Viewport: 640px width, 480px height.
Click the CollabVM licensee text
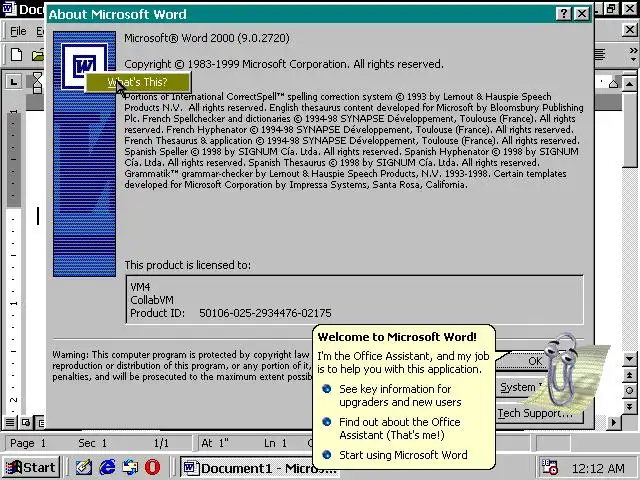152,300
